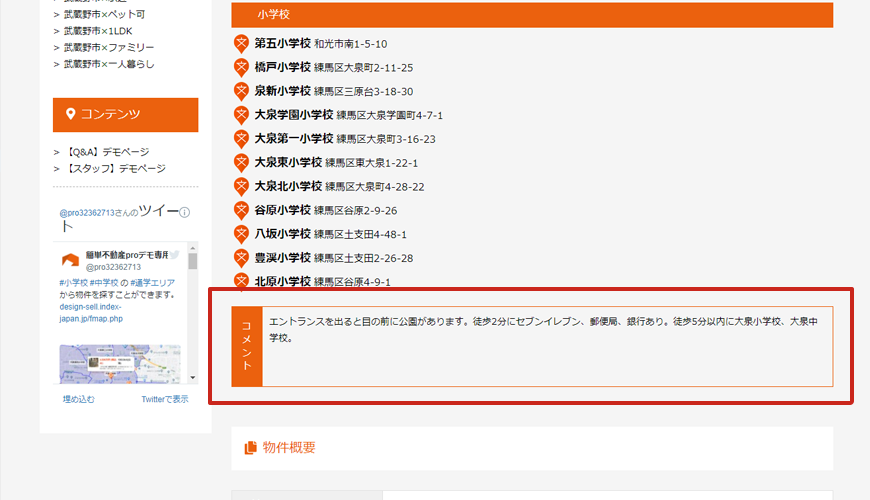
Task: Click the 埋め込む embed link
Action: pos(79,399)
